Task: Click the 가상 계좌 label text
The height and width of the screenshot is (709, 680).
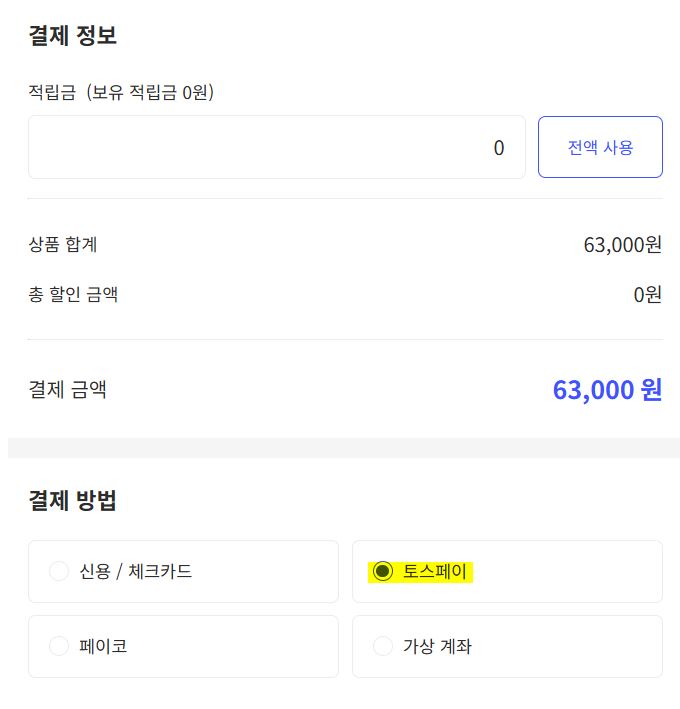Action: point(437,646)
